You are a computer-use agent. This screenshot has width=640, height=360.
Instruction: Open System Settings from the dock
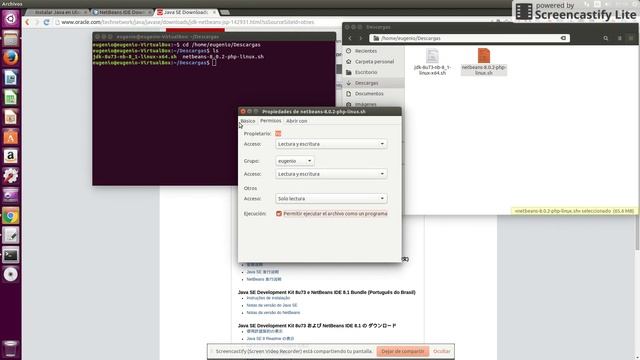(x=11, y=176)
